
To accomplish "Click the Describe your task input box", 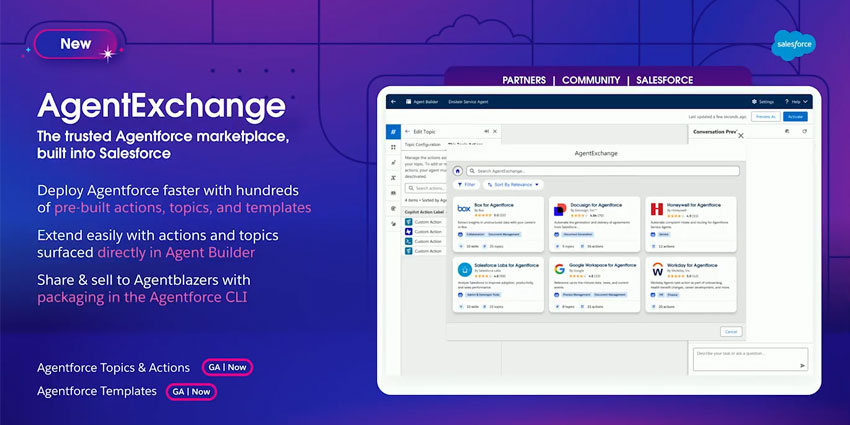I will tap(750, 359).
